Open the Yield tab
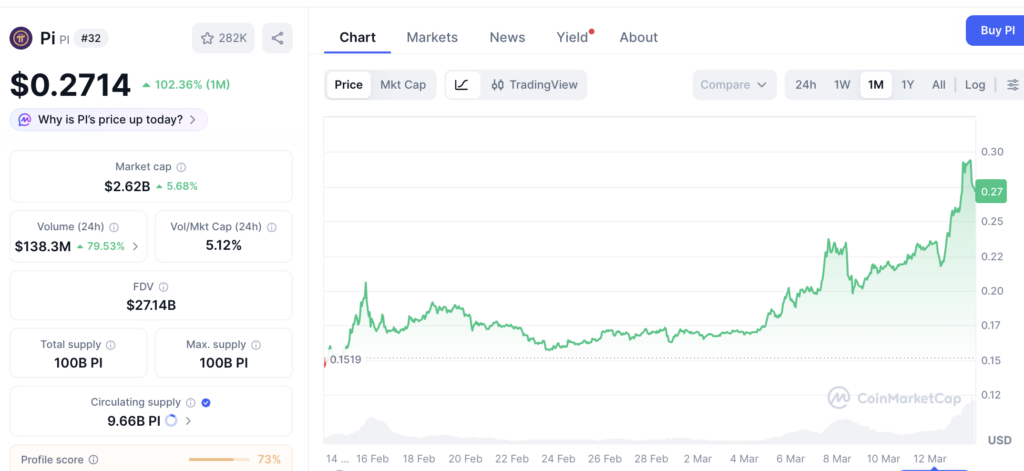Screen dimensions: 1024x471 pos(573,37)
